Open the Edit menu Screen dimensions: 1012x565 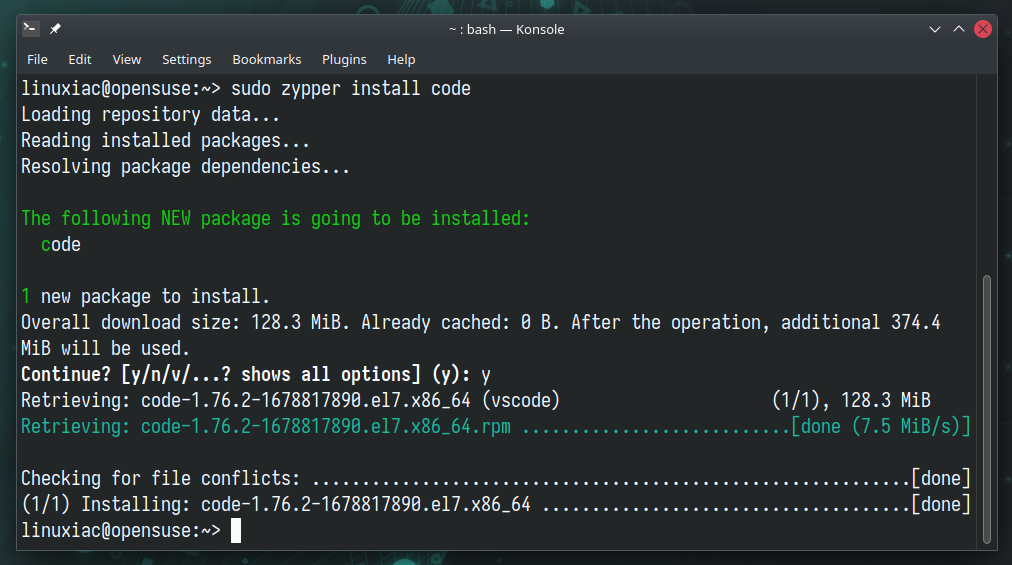[79, 59]
